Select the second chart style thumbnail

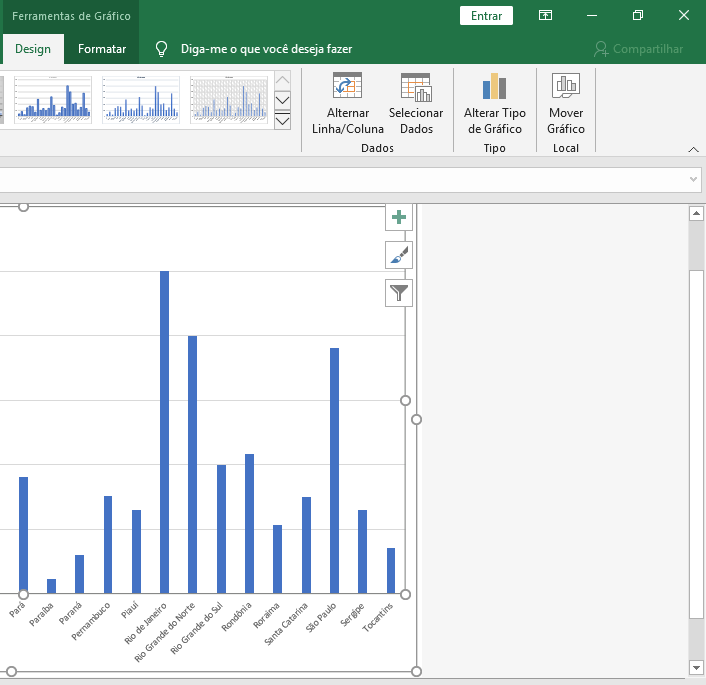141,99
